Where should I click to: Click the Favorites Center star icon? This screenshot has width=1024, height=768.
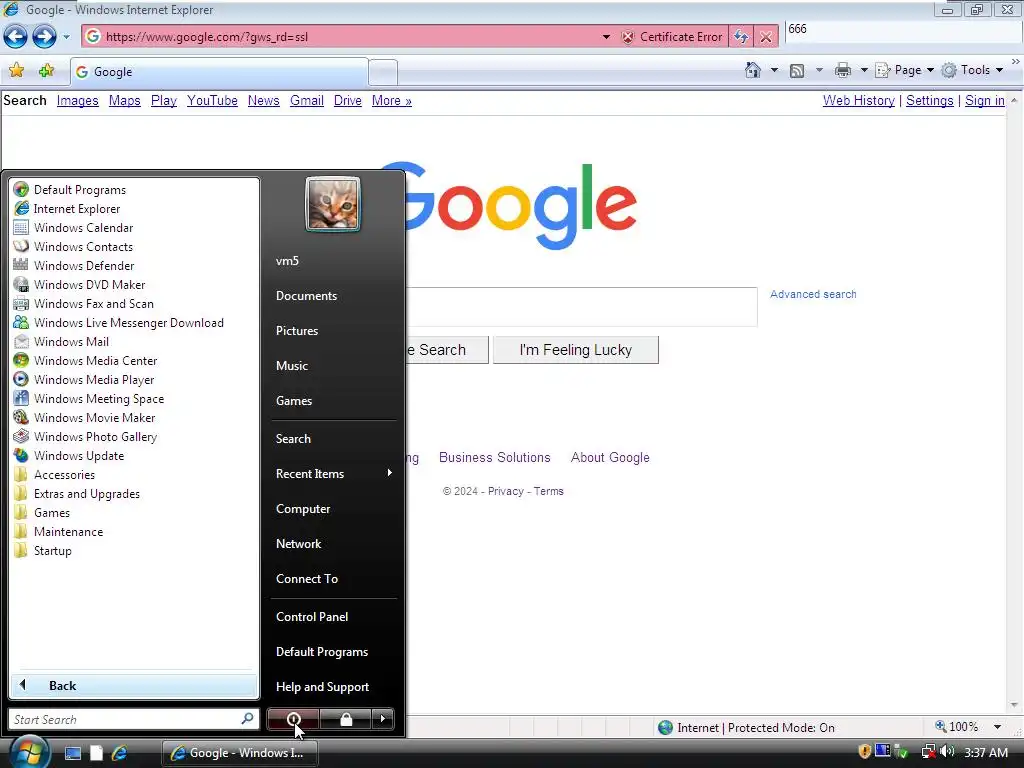16,71
